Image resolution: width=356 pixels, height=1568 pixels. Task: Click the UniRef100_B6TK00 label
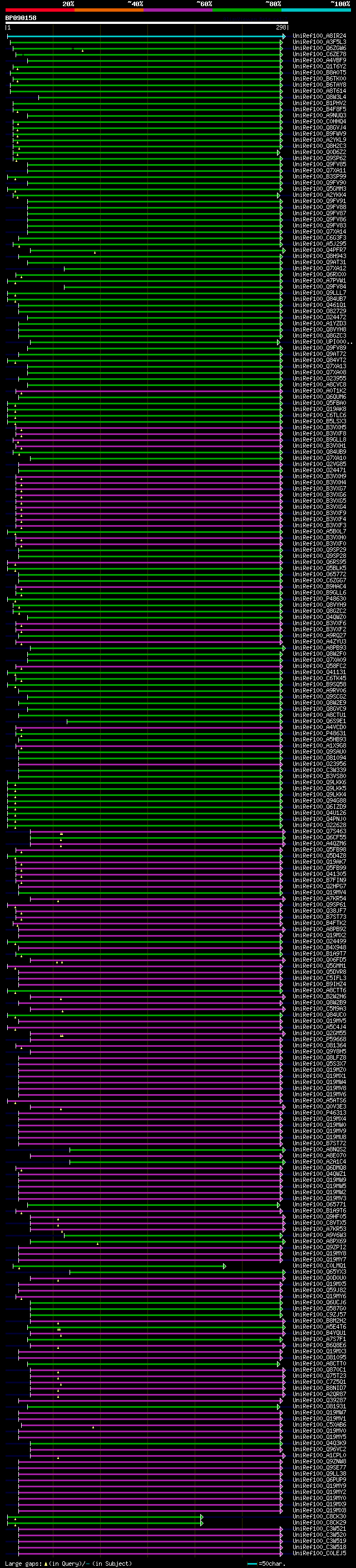(319, 79)
